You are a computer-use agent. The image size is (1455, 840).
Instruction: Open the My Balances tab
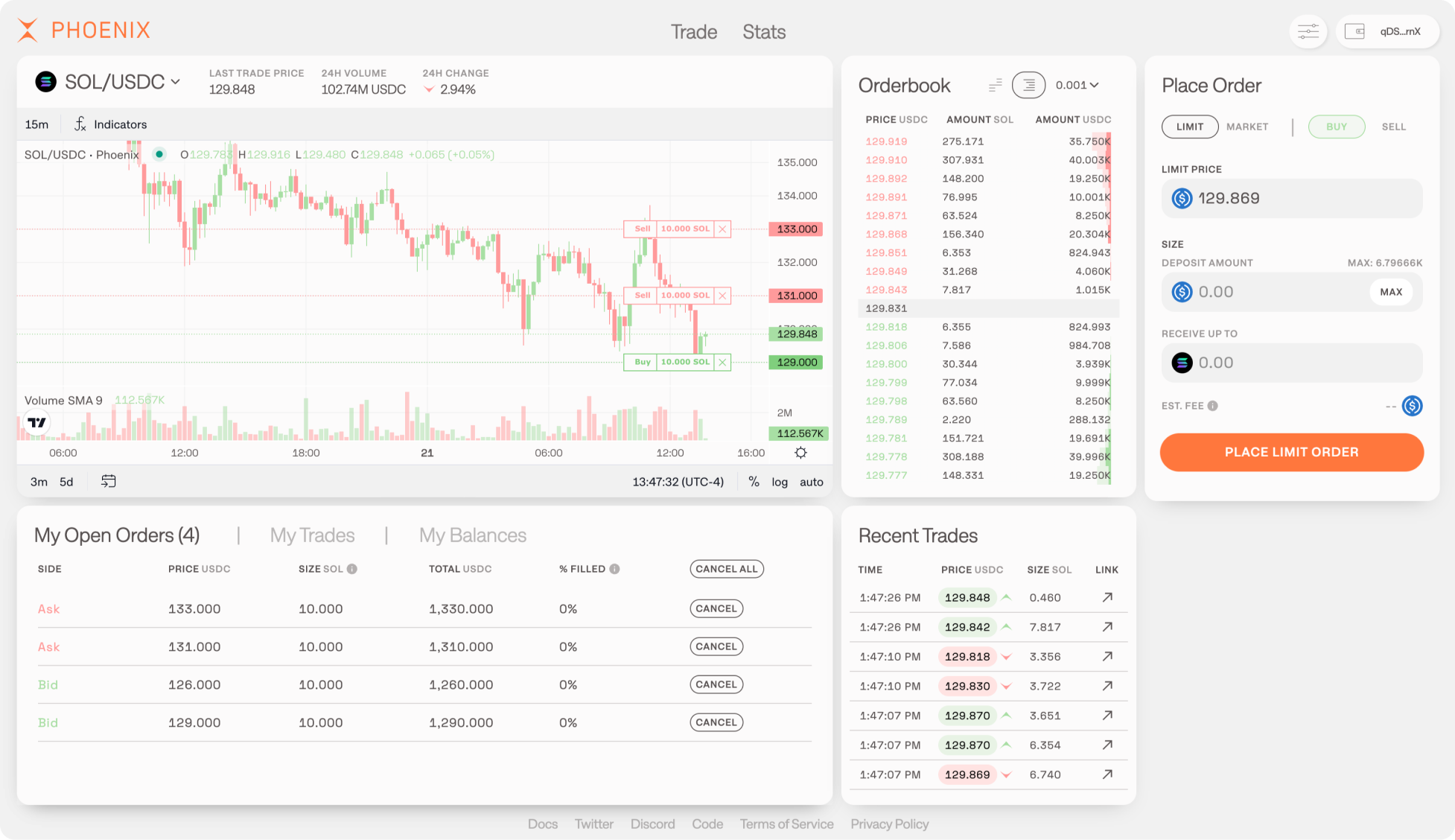point(473,535)
